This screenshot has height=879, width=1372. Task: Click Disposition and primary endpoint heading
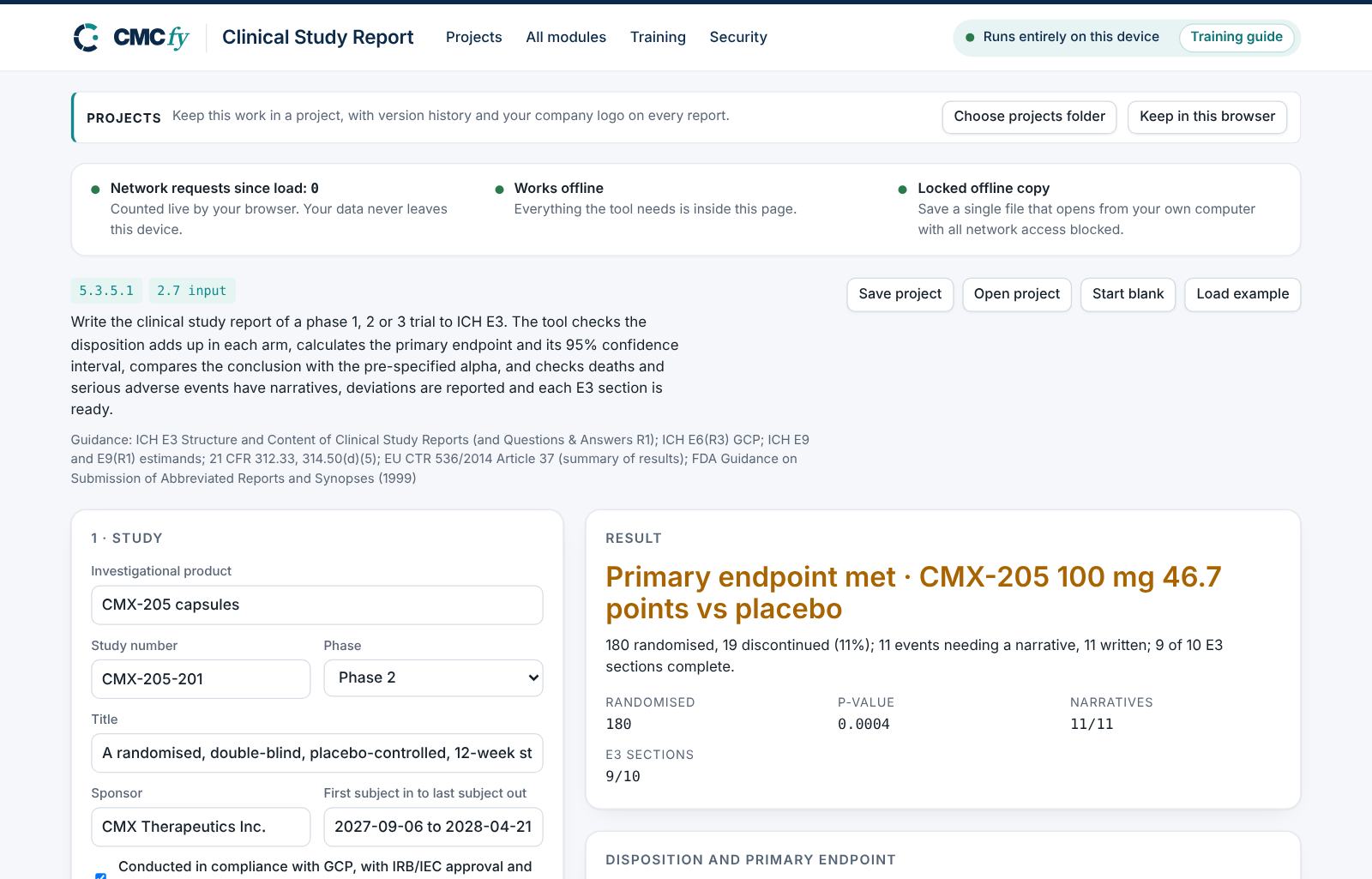(x=750, y=859)
